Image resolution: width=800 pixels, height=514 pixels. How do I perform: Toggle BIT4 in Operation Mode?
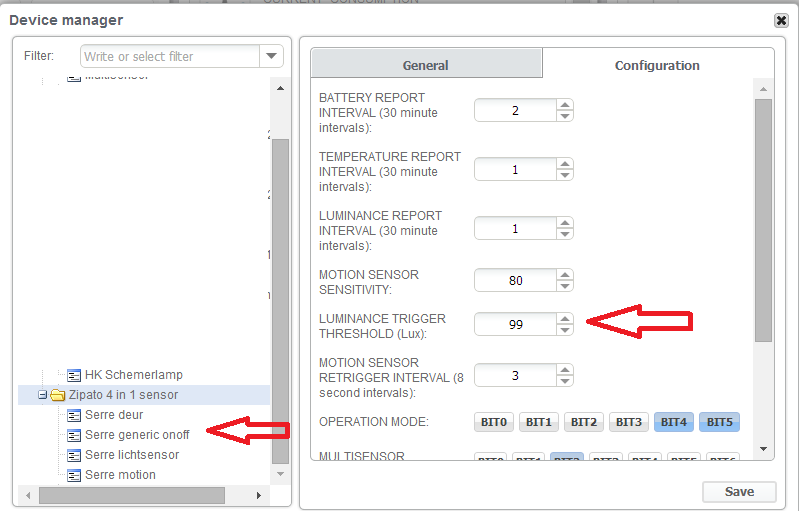674,422
